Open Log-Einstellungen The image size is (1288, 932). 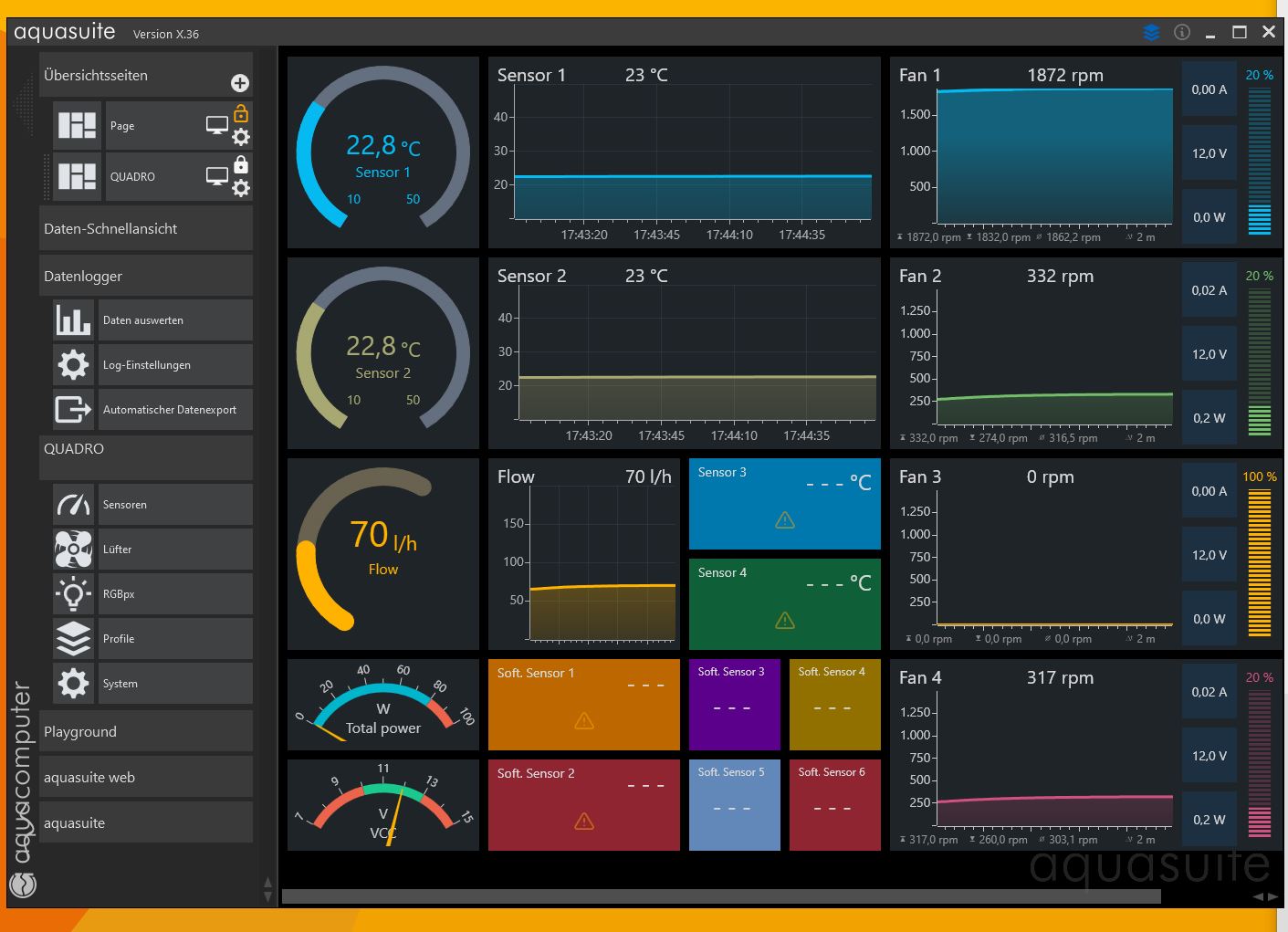[x=175, y=365]
